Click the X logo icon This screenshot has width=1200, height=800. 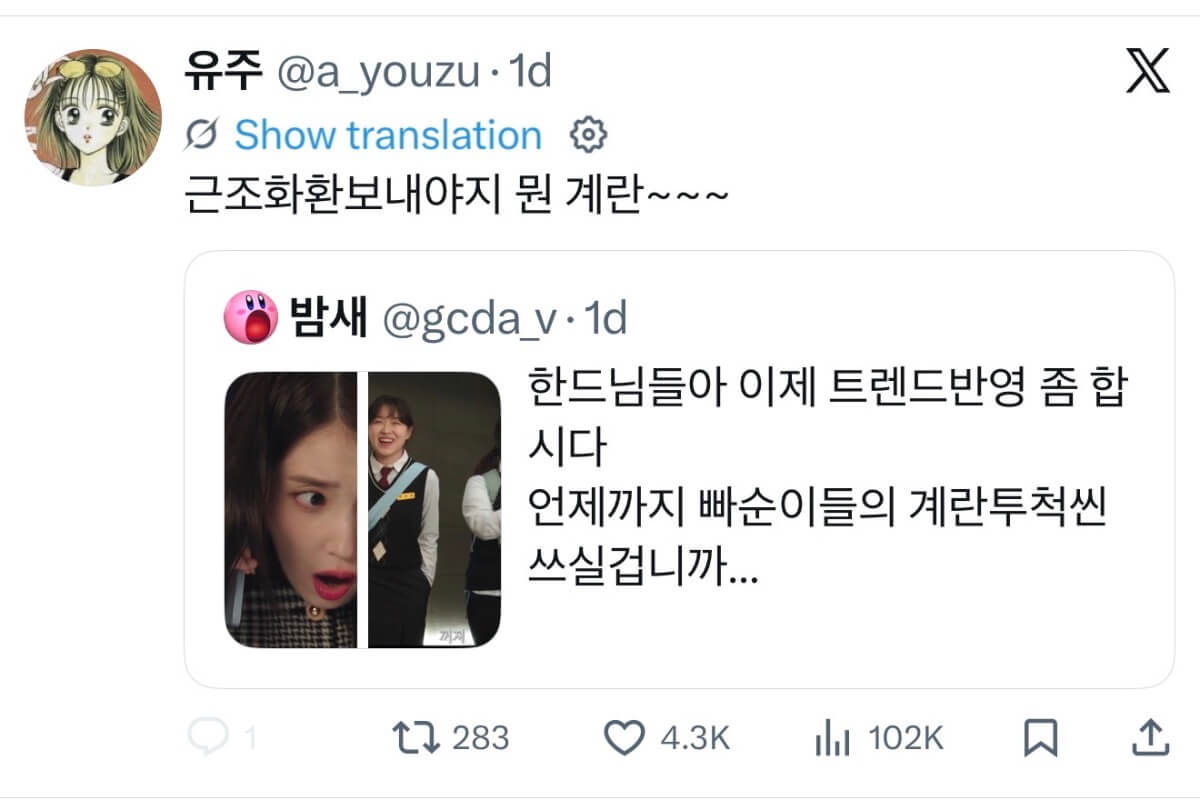(x=1147, y=71)
